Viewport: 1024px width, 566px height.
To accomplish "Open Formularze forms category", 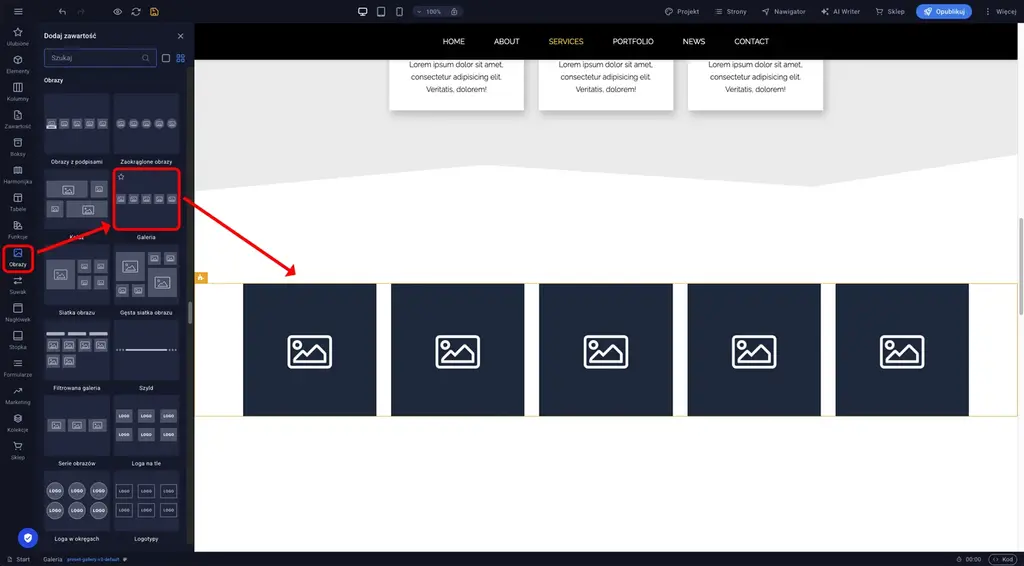I will coord(18,368).
